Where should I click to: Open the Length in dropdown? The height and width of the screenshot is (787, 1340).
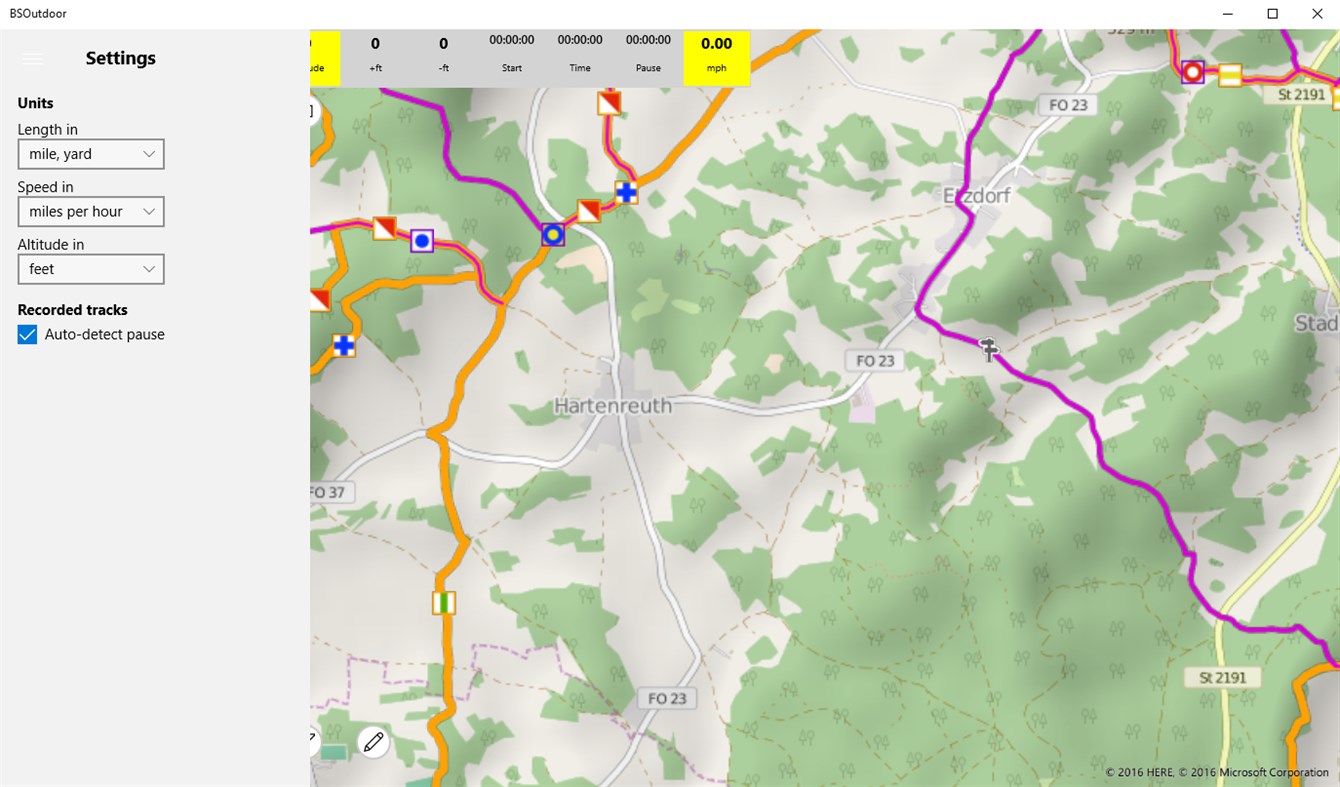91,154
